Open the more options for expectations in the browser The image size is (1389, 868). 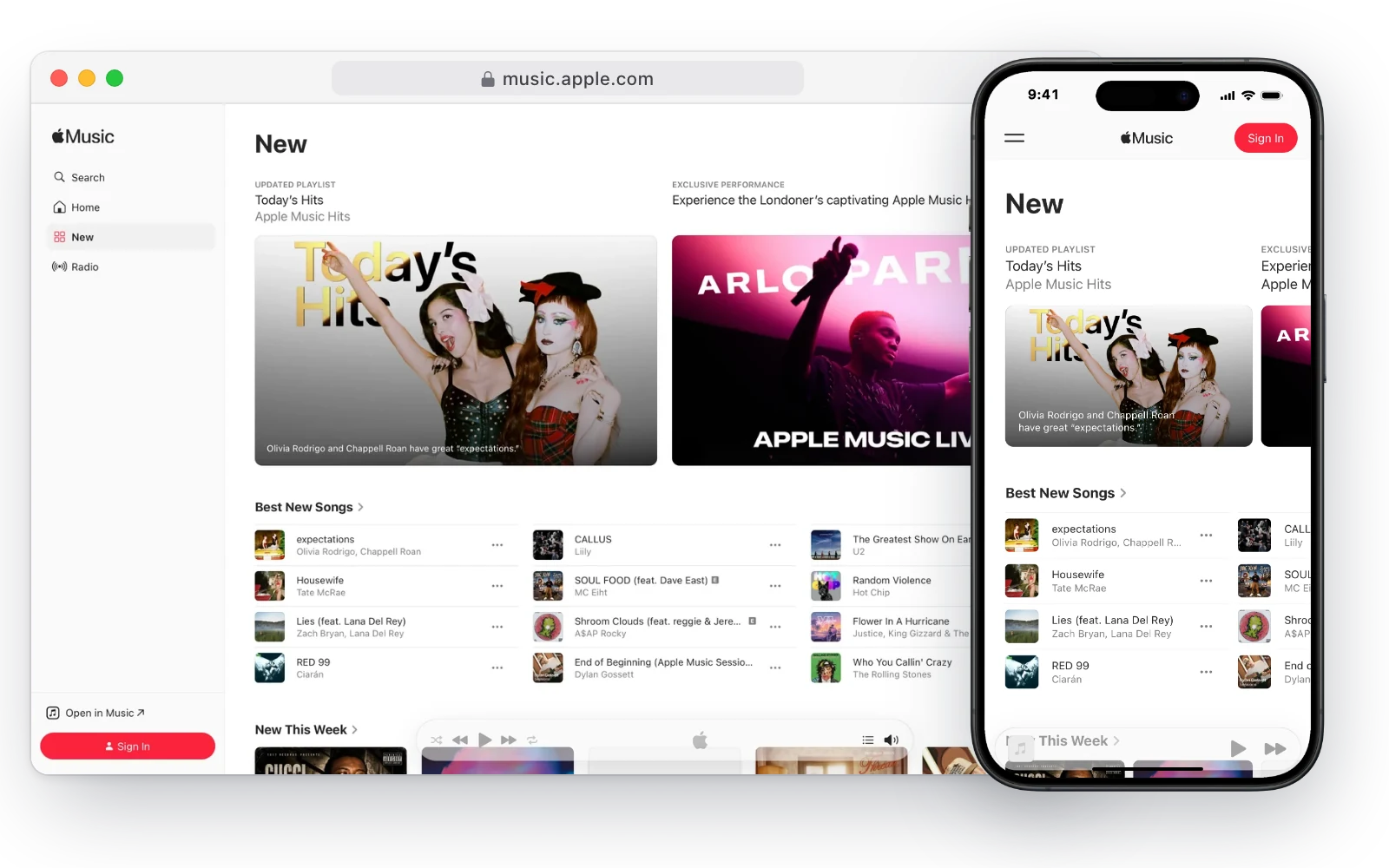[x=497, y=545]
